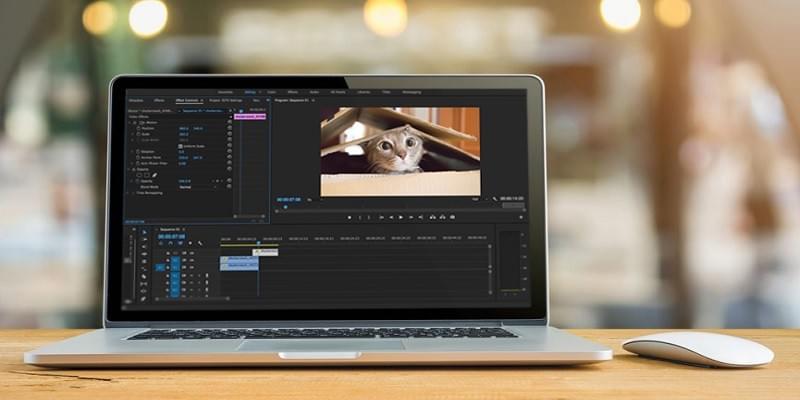Create a four-point polygon mask under Opacity
Screen dimensions: 800x400
(146, 175)
